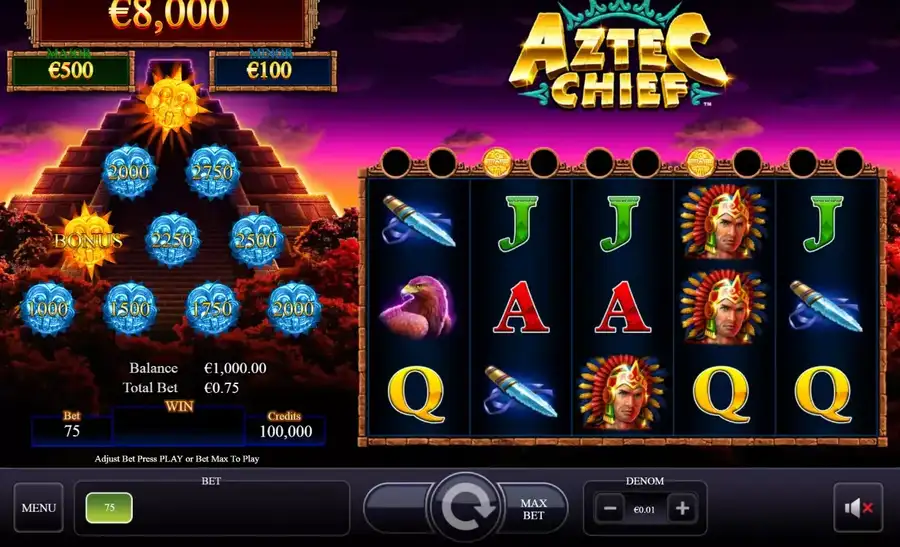Click the golden sun mask atop pyramid
The width and height of the screenshot is (900, 547).
[172, 104]
